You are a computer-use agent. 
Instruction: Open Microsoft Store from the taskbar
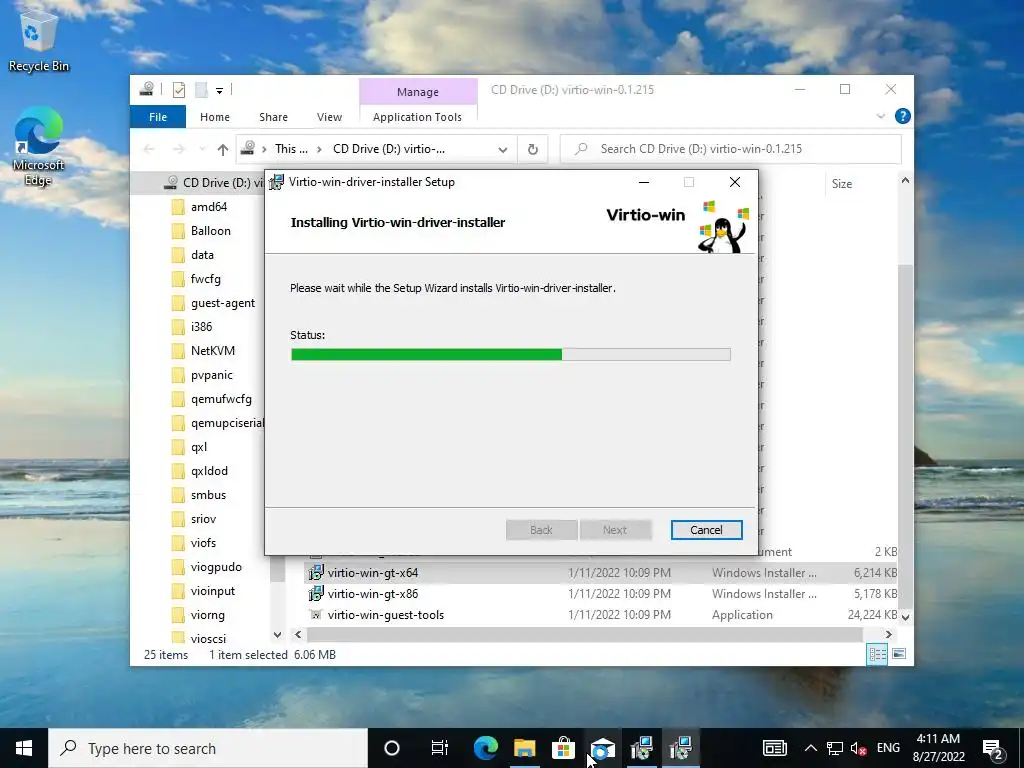(563, 748)
